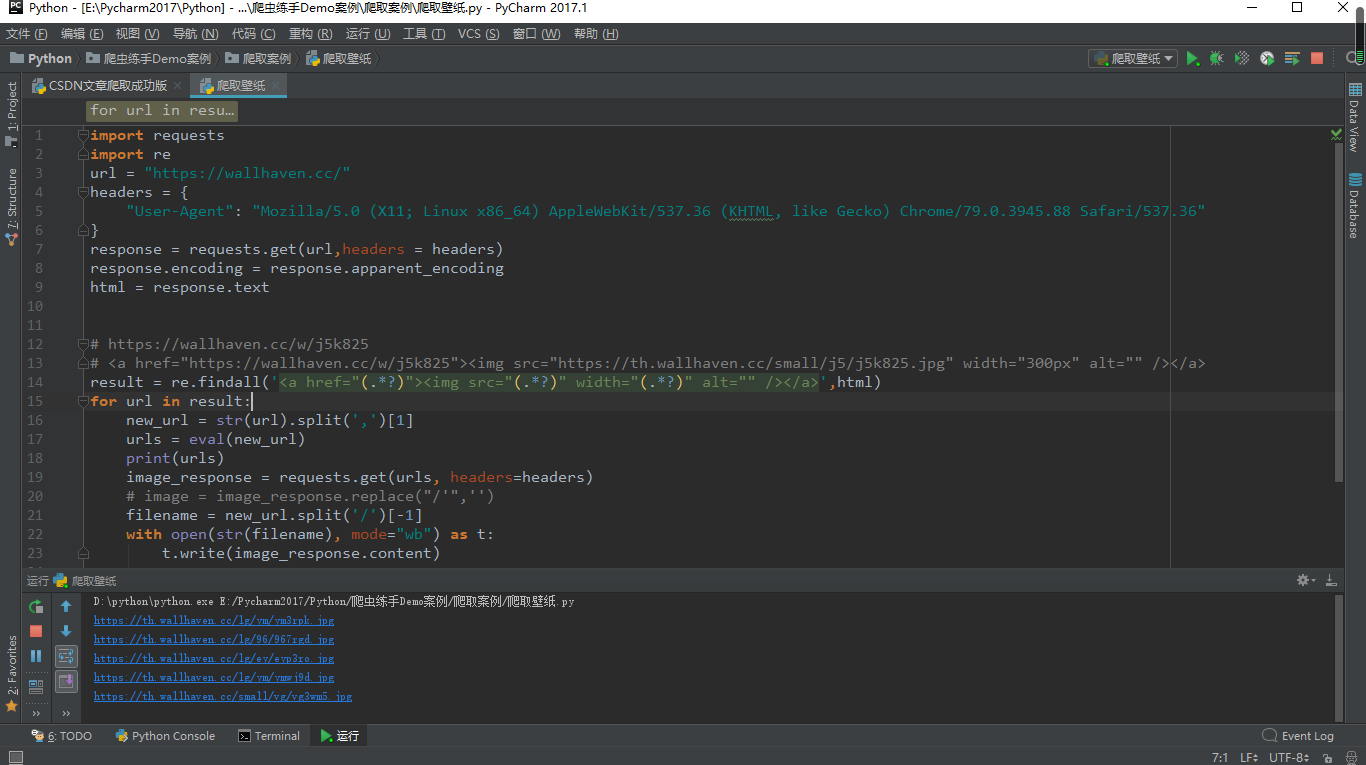
Task: Open the 6: TODO tool window
Action: pyautogui.click(x=61, y=736)
